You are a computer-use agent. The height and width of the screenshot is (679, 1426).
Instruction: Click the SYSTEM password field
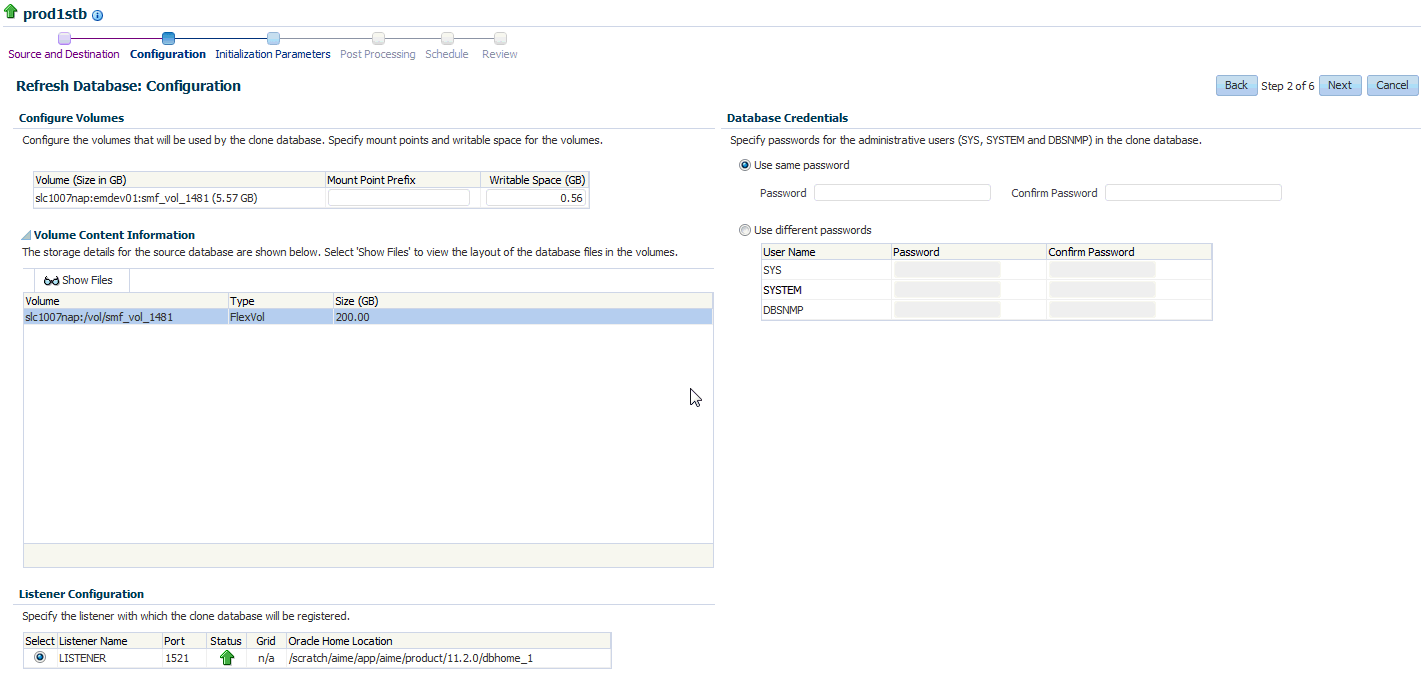point(947,290)
